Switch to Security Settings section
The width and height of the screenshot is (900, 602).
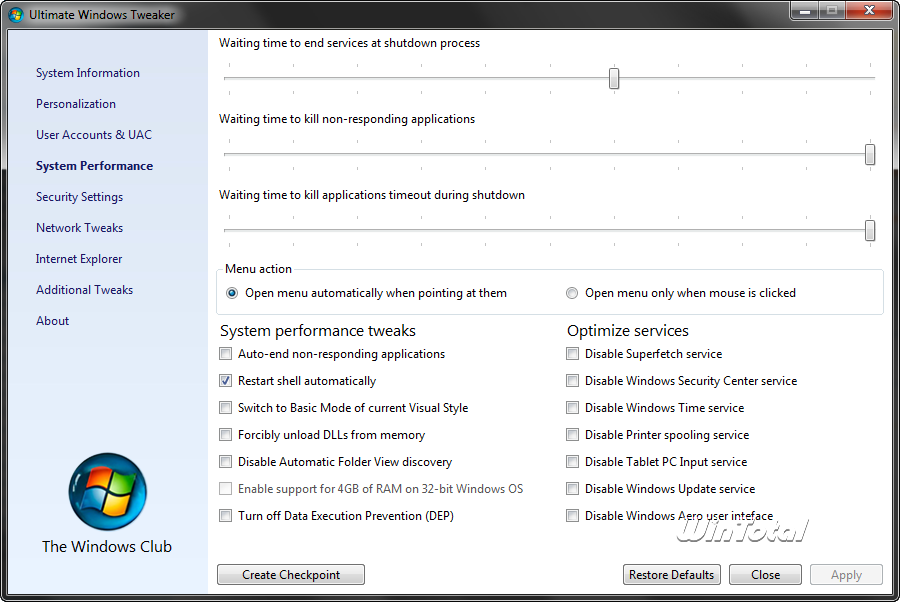[x=79, y=197]
